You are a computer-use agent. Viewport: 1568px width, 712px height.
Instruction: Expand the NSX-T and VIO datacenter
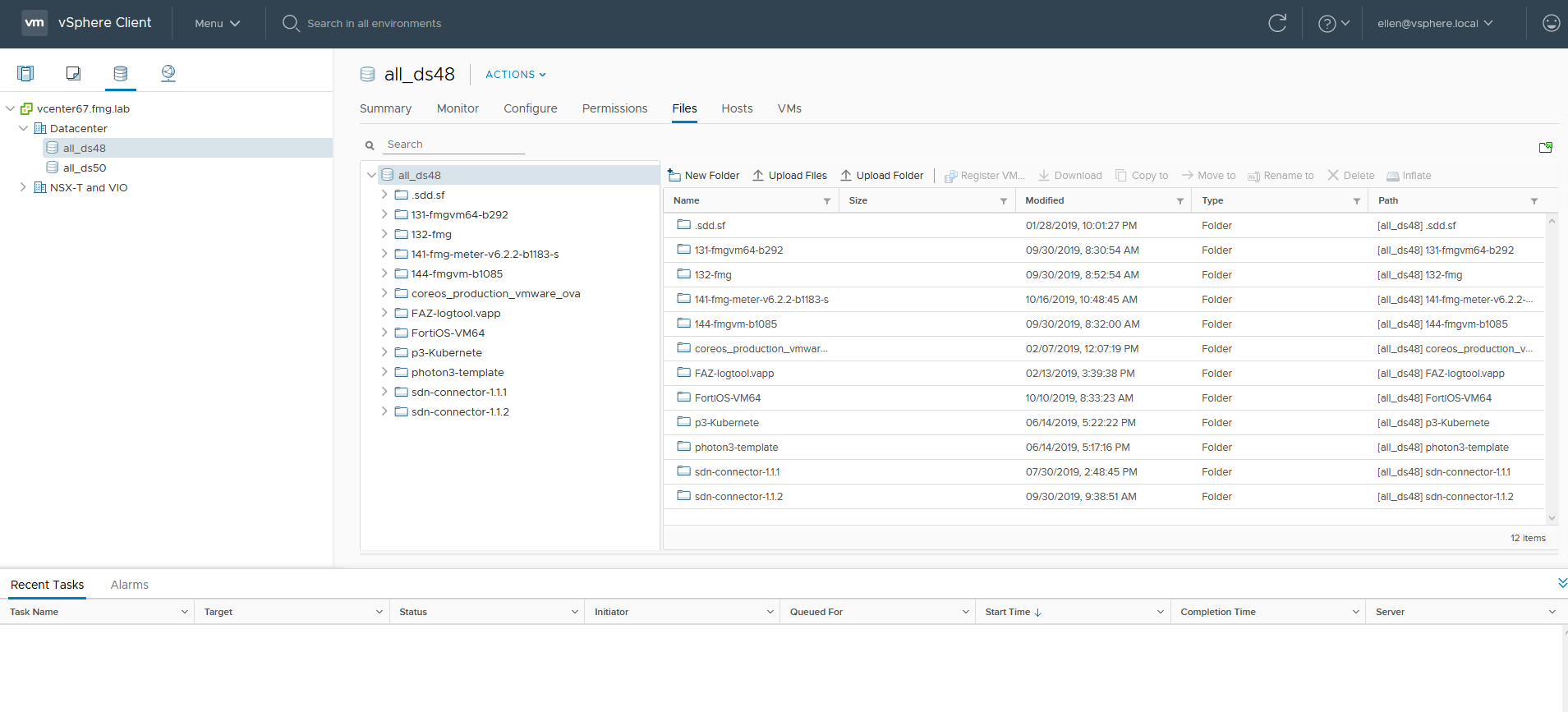coord(23,187)
